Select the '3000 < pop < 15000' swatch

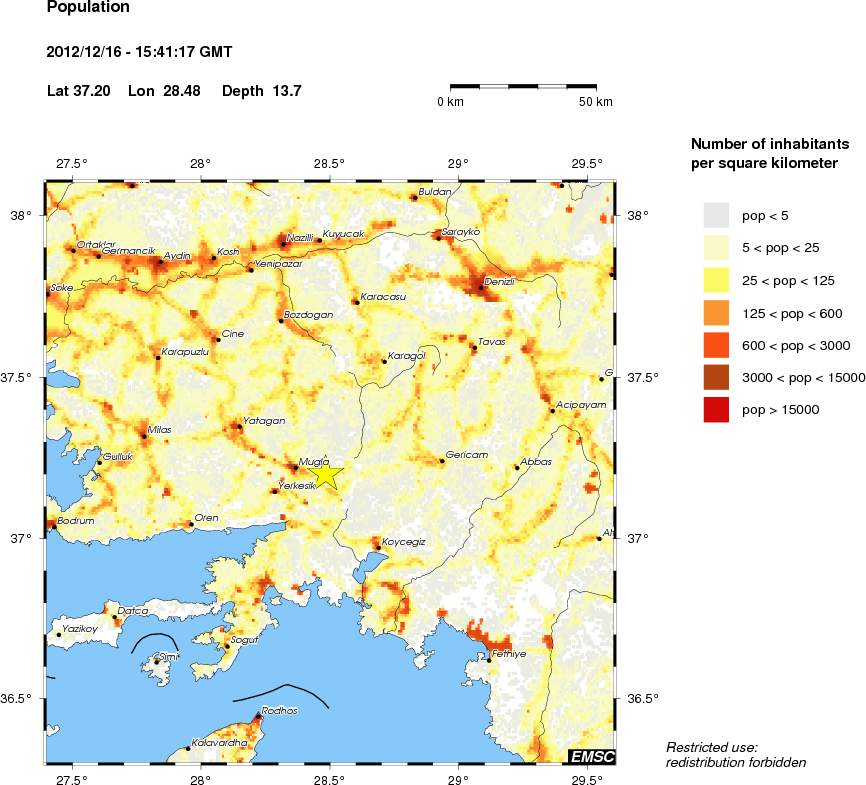coord(716,377)
